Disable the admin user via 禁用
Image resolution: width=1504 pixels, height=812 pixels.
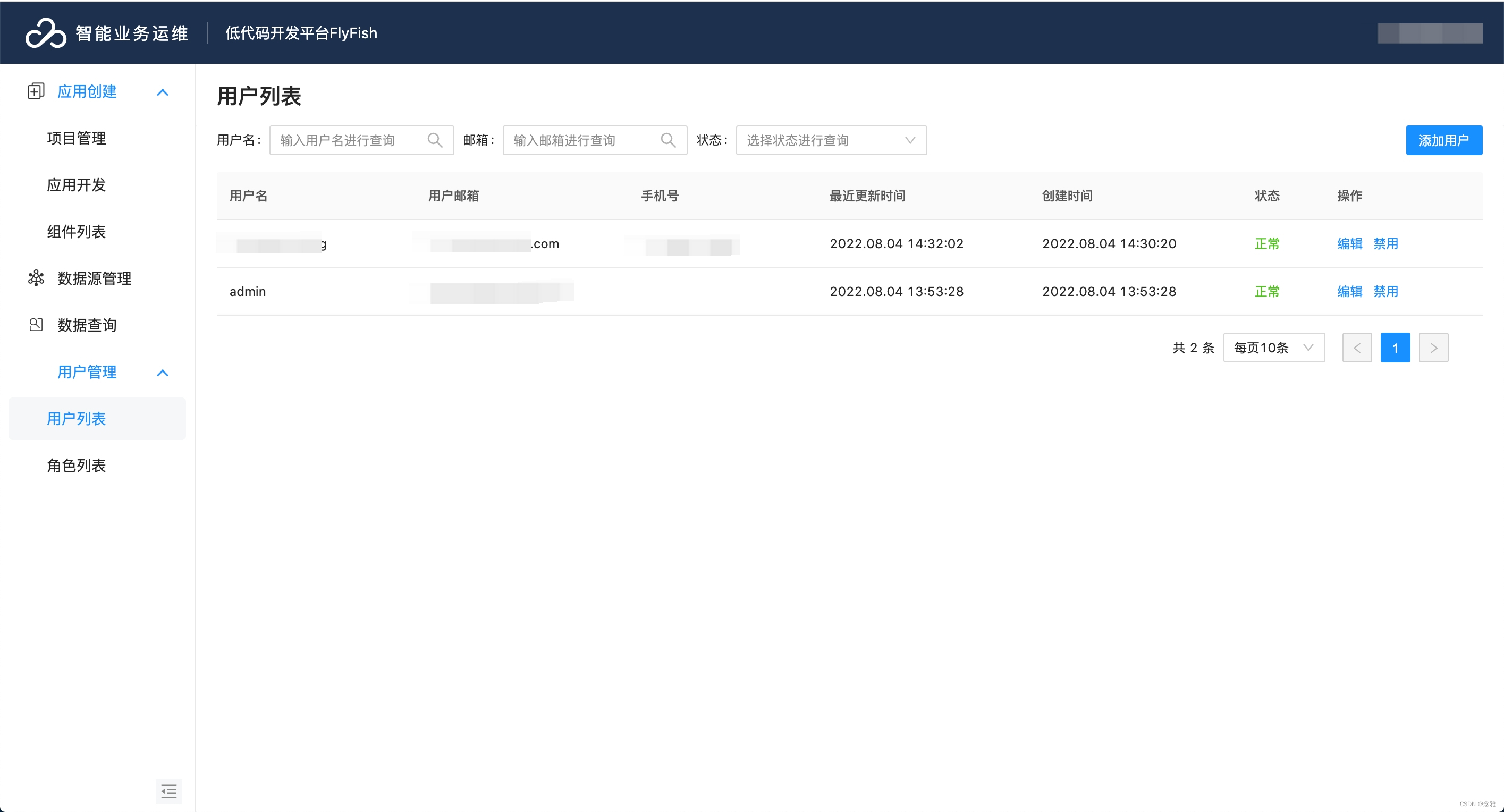1386,291
